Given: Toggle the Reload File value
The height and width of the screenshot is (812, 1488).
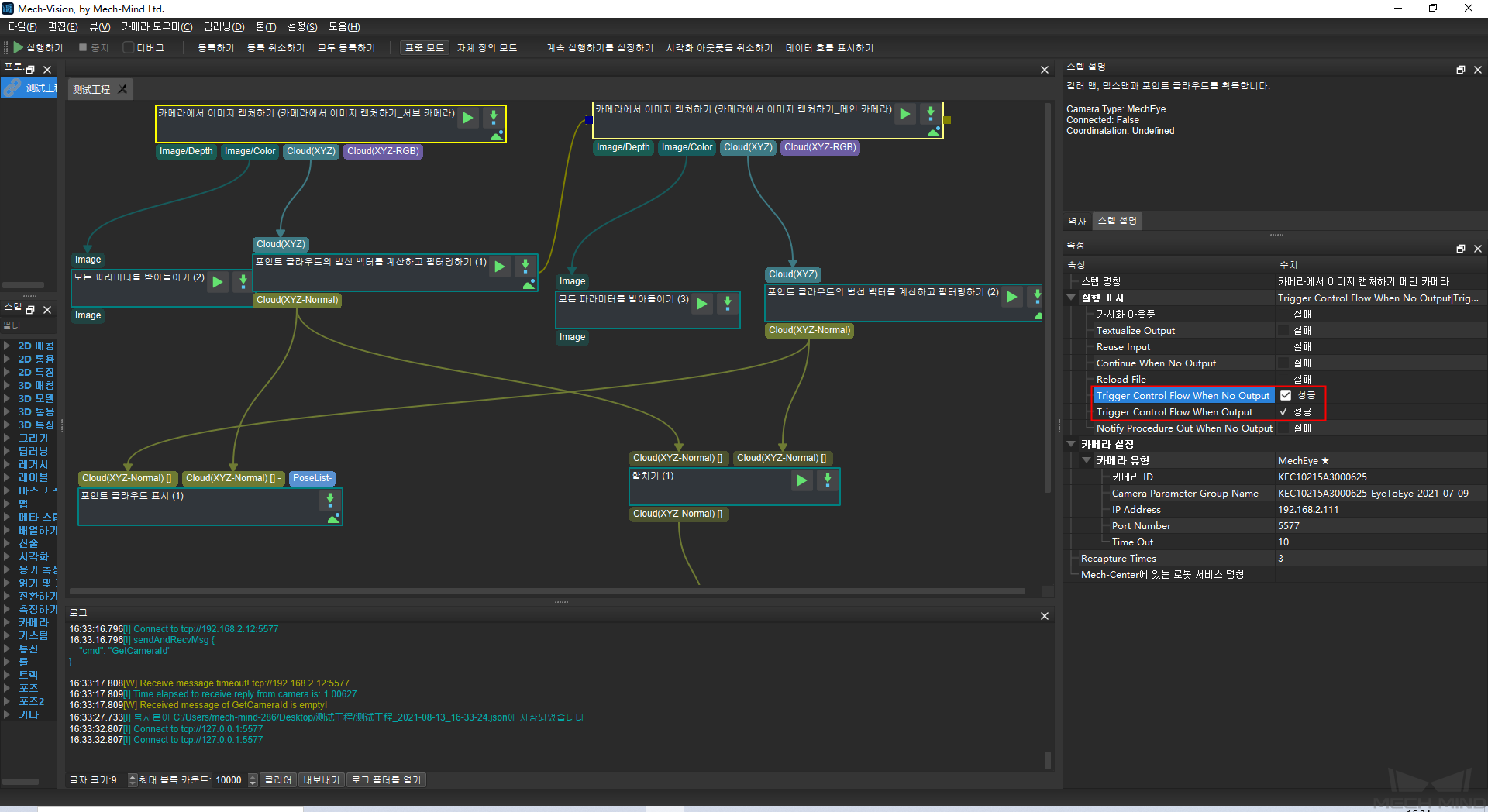Looking at the screenshot, I should click(1303, 380).
